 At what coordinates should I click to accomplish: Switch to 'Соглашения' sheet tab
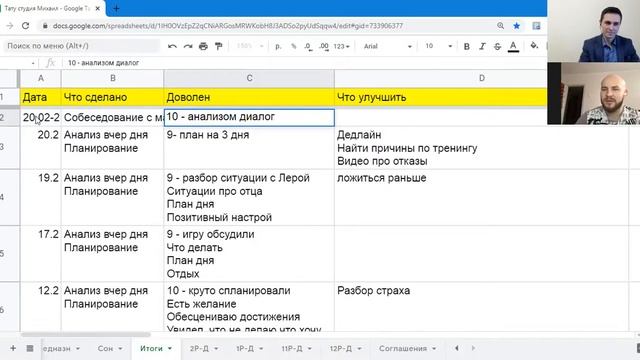point(403,349)
